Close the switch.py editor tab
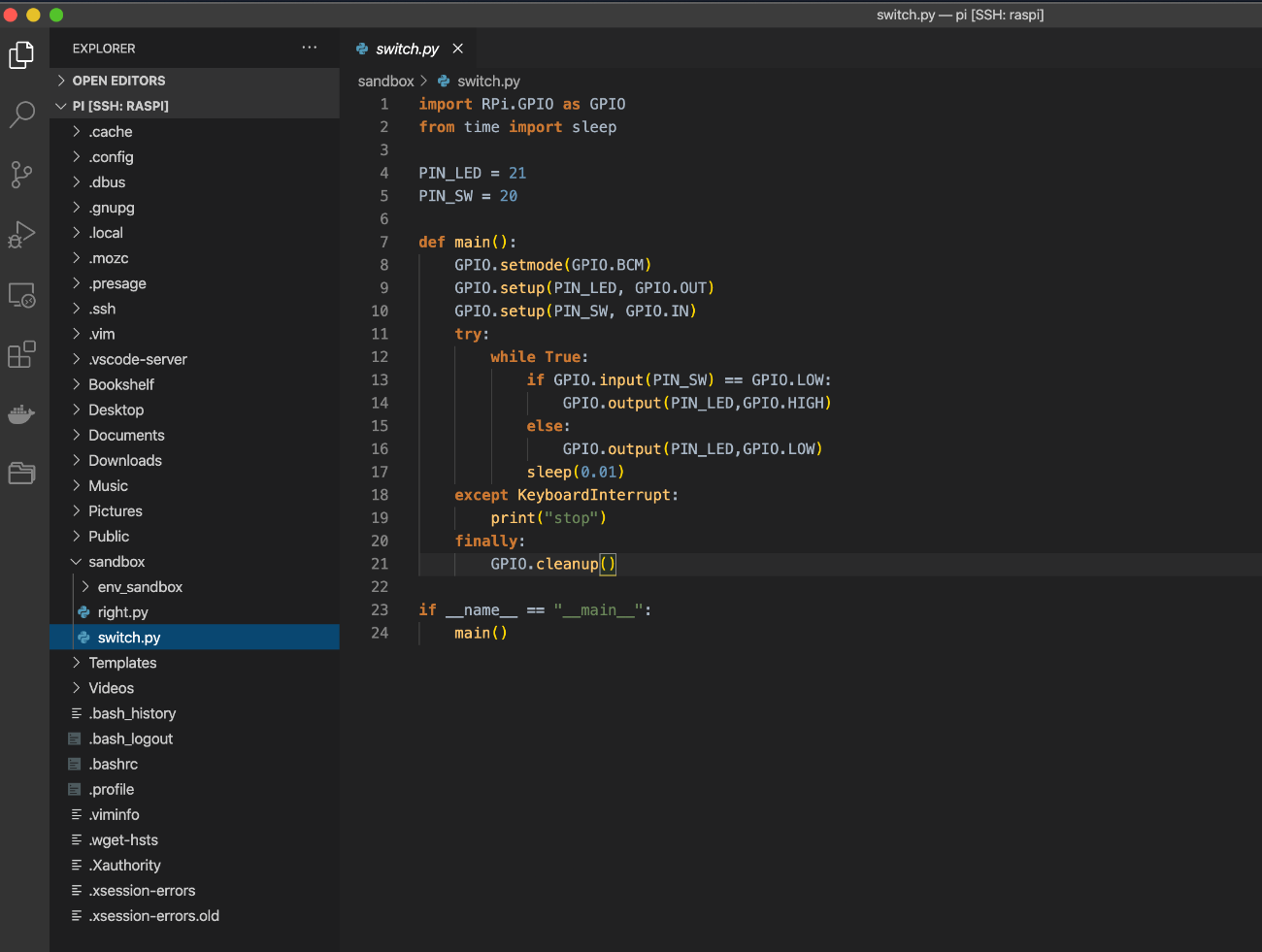 (458, 49)
